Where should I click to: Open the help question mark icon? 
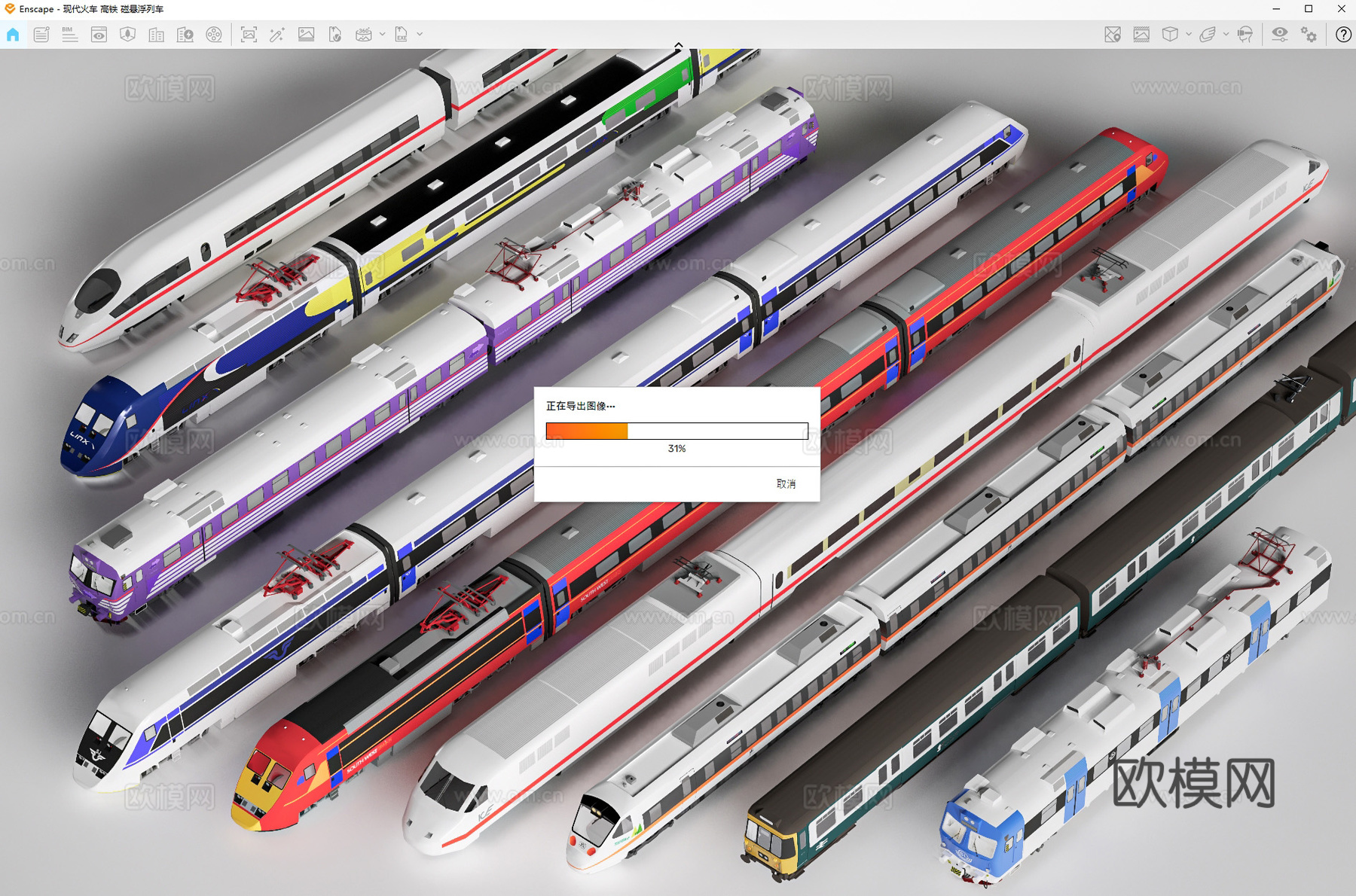click(x=1343, y=35)
